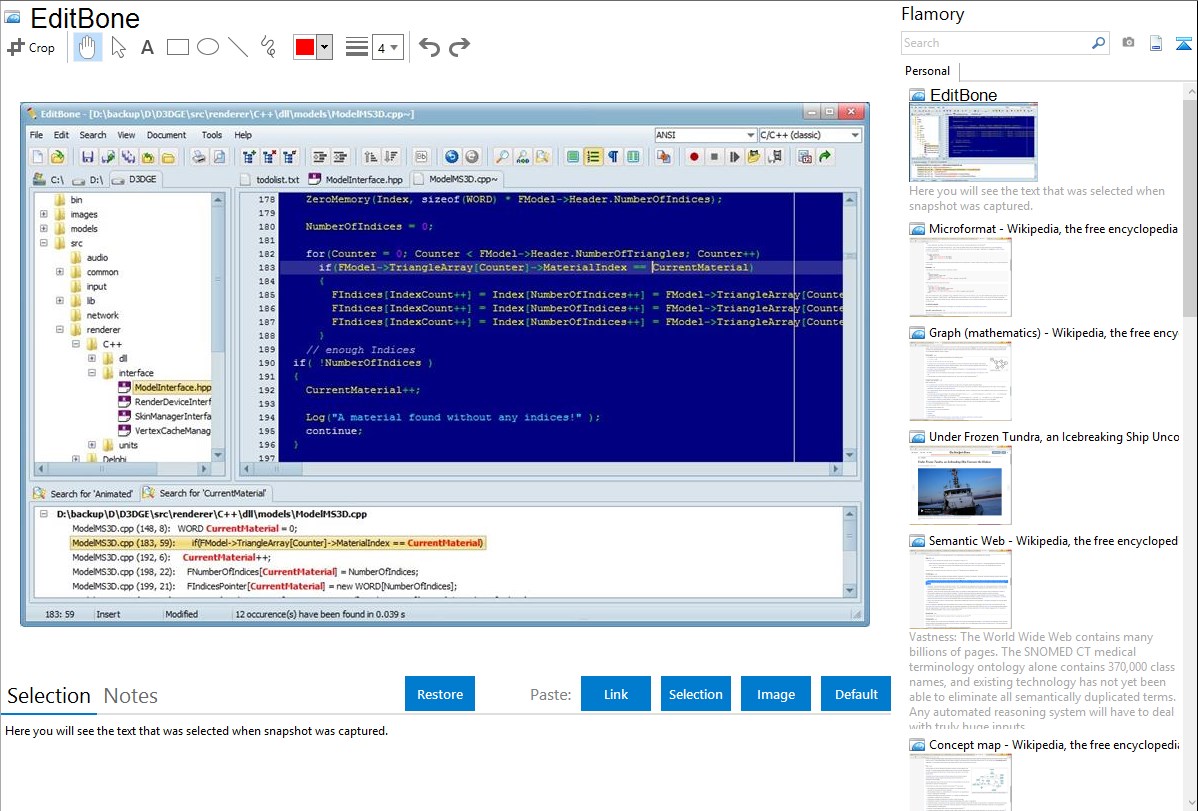Pick the rectangle shape tool
This screenshot has height=811, width=1198.
click(x=177, y=47)
